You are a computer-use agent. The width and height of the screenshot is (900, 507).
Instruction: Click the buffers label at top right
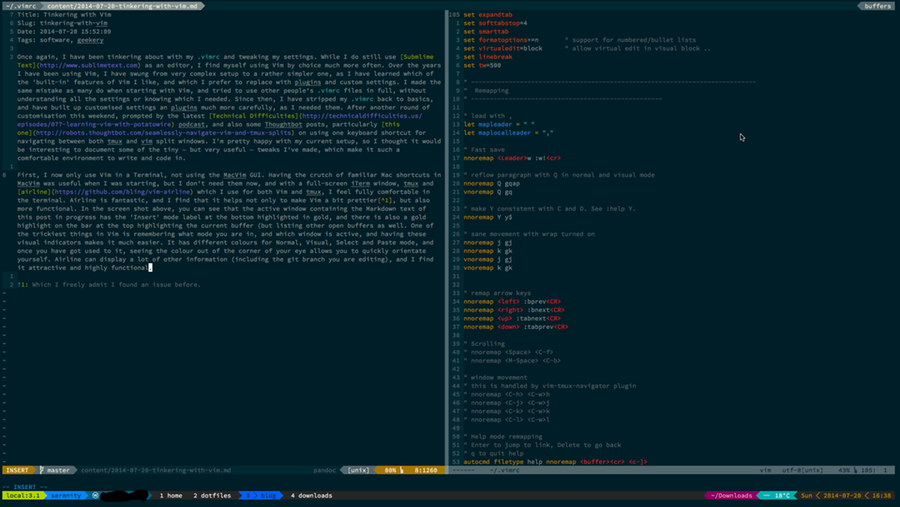coord(877,5)
